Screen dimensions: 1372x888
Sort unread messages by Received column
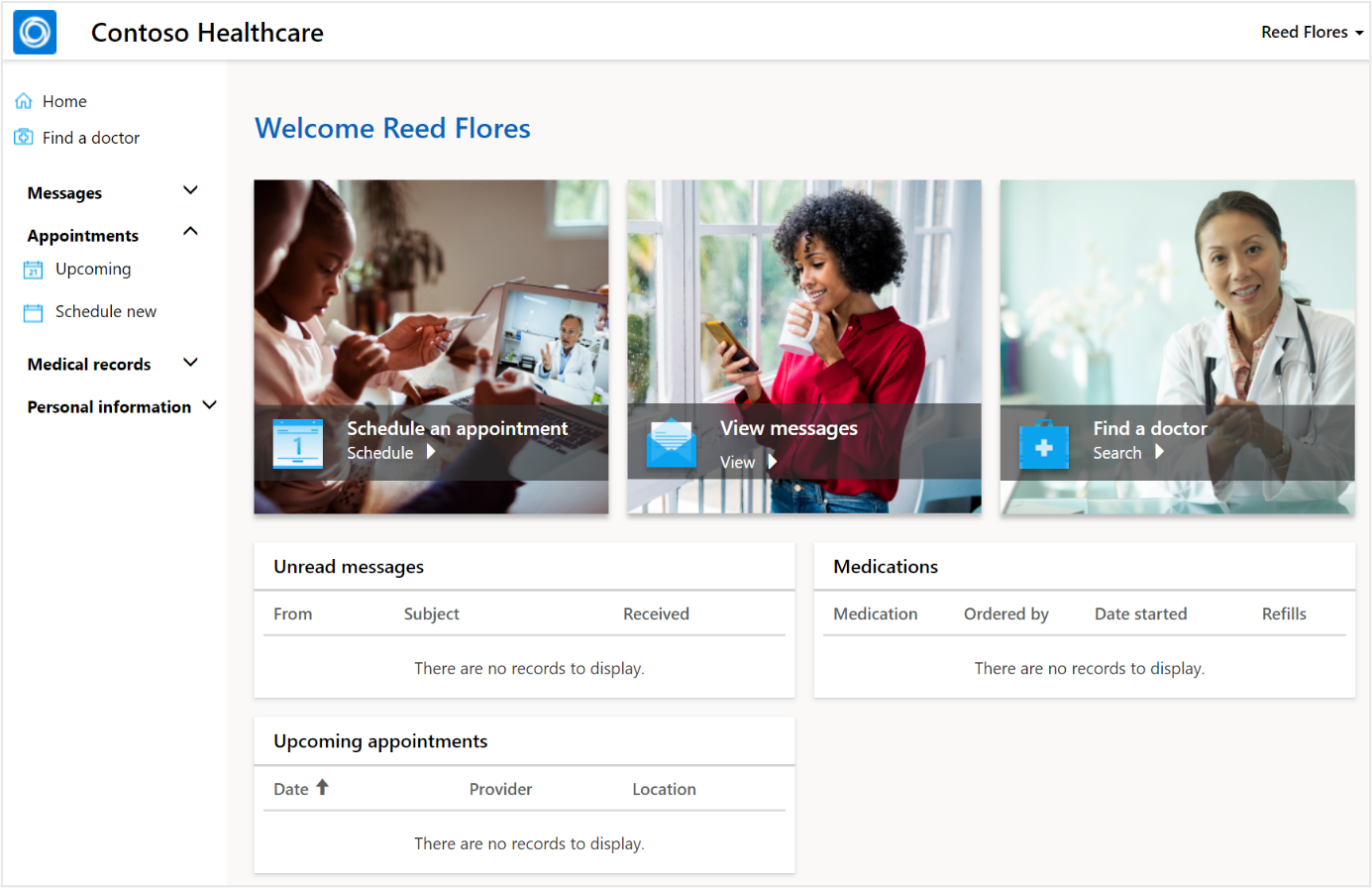[656, 614]
